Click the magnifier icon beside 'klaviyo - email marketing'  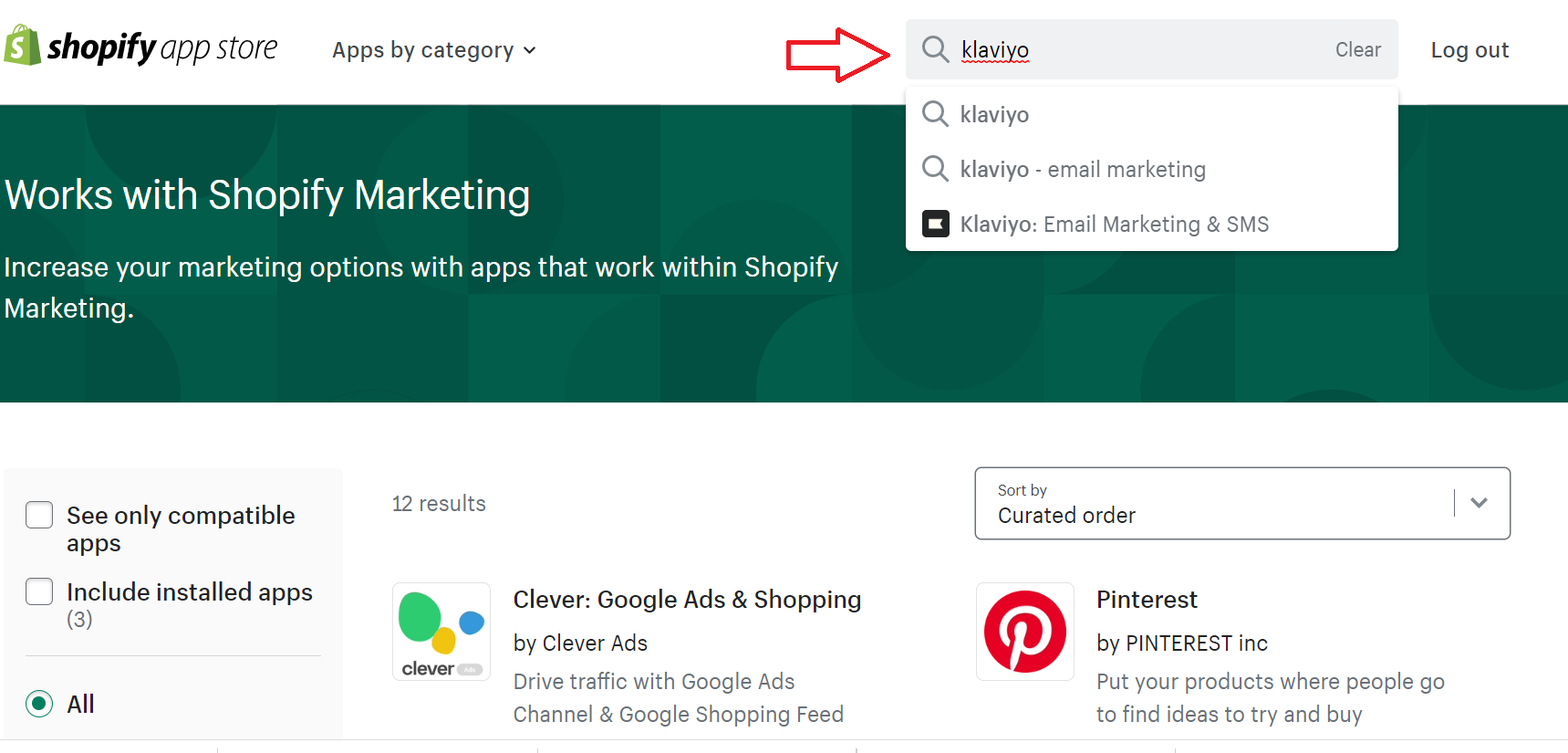coord(935,169)
